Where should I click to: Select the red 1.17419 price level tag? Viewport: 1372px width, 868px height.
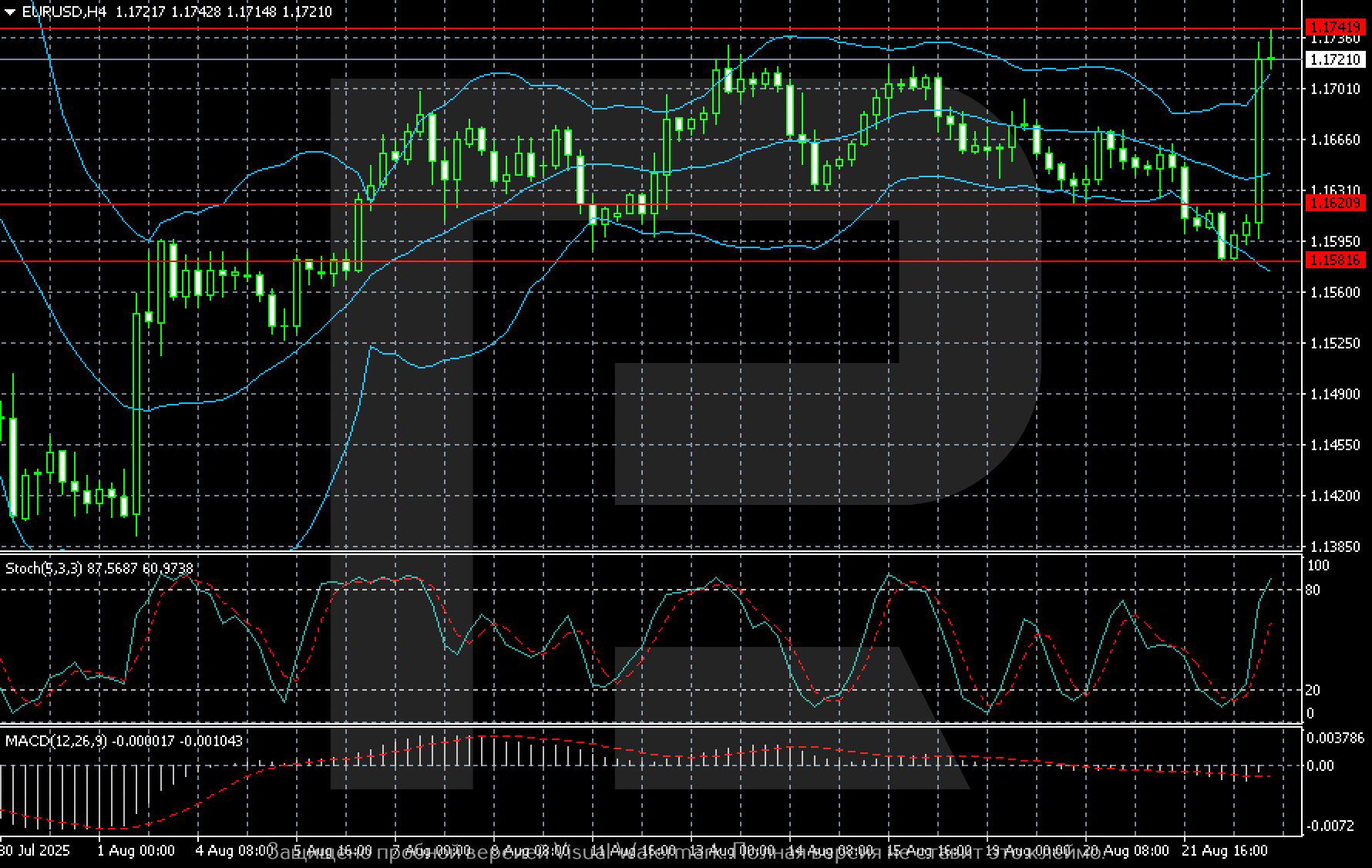click(1335, 28)
